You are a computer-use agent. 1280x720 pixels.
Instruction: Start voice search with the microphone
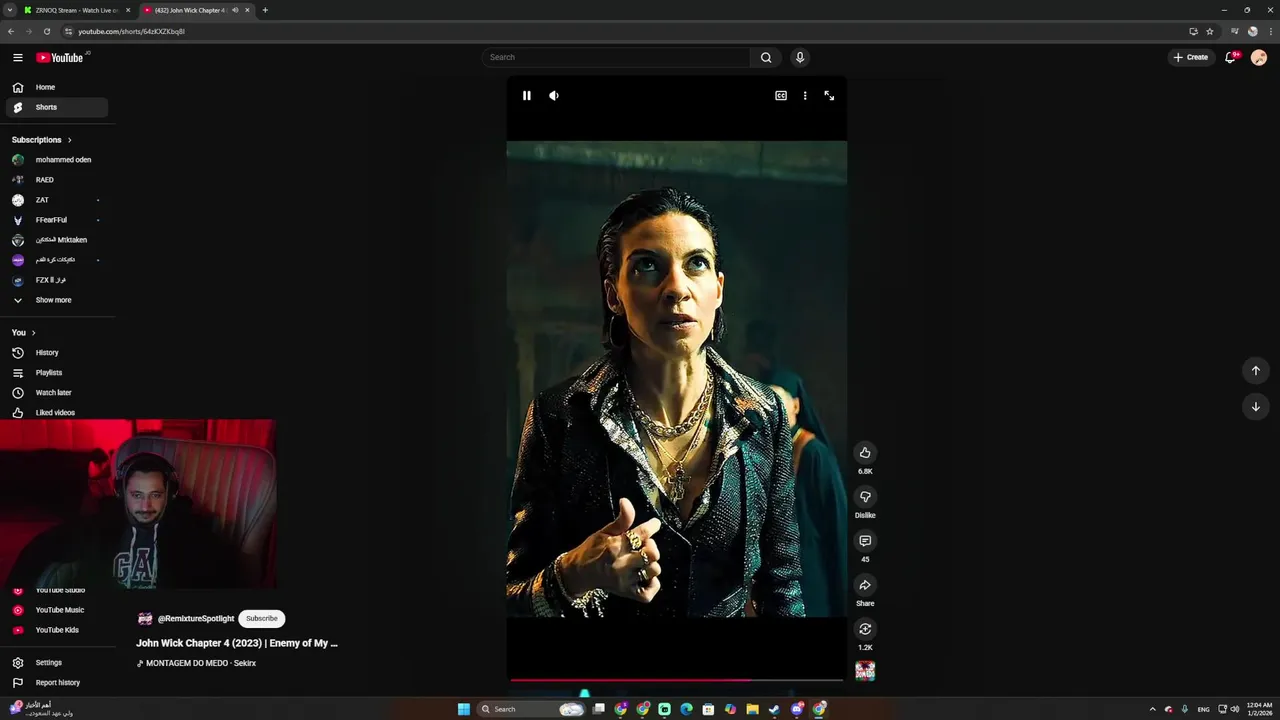800,57
